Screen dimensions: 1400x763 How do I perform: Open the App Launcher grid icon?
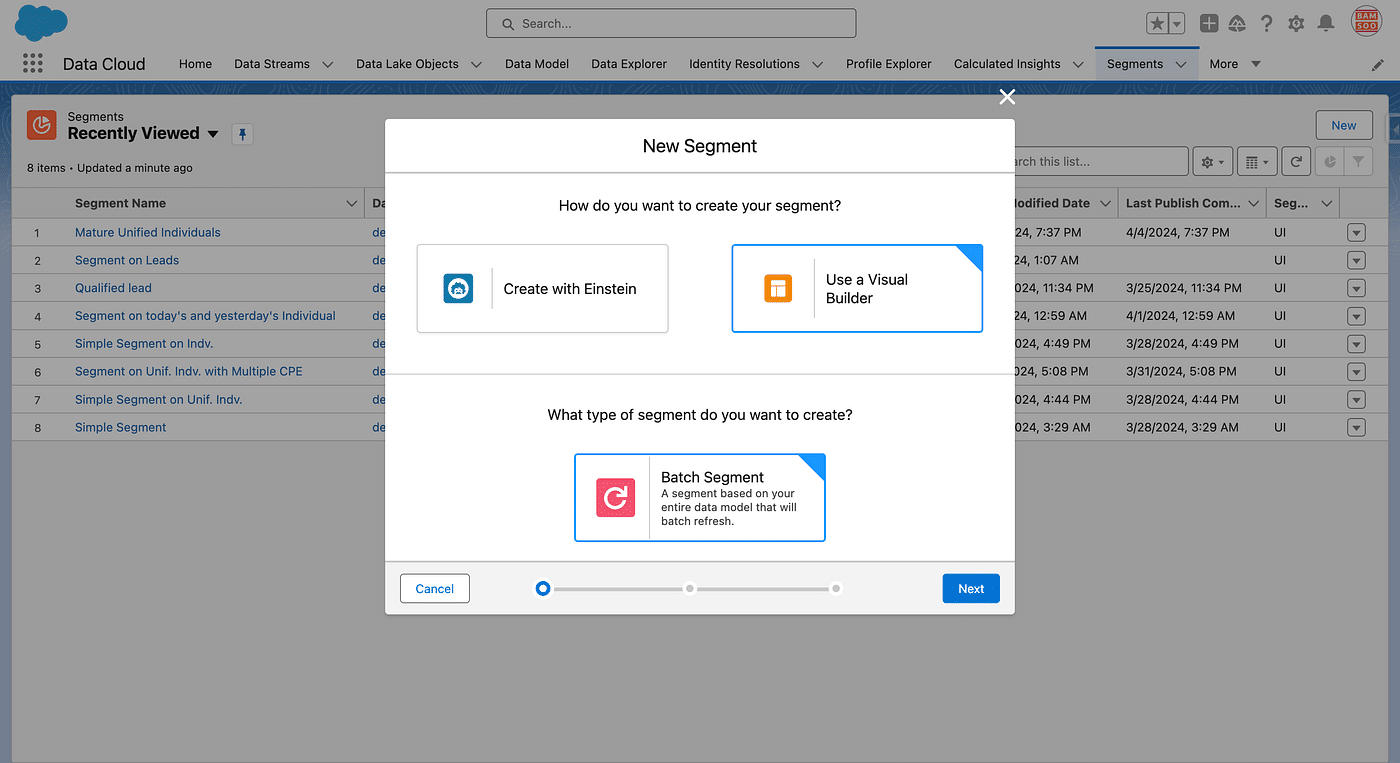pos(33,64)
